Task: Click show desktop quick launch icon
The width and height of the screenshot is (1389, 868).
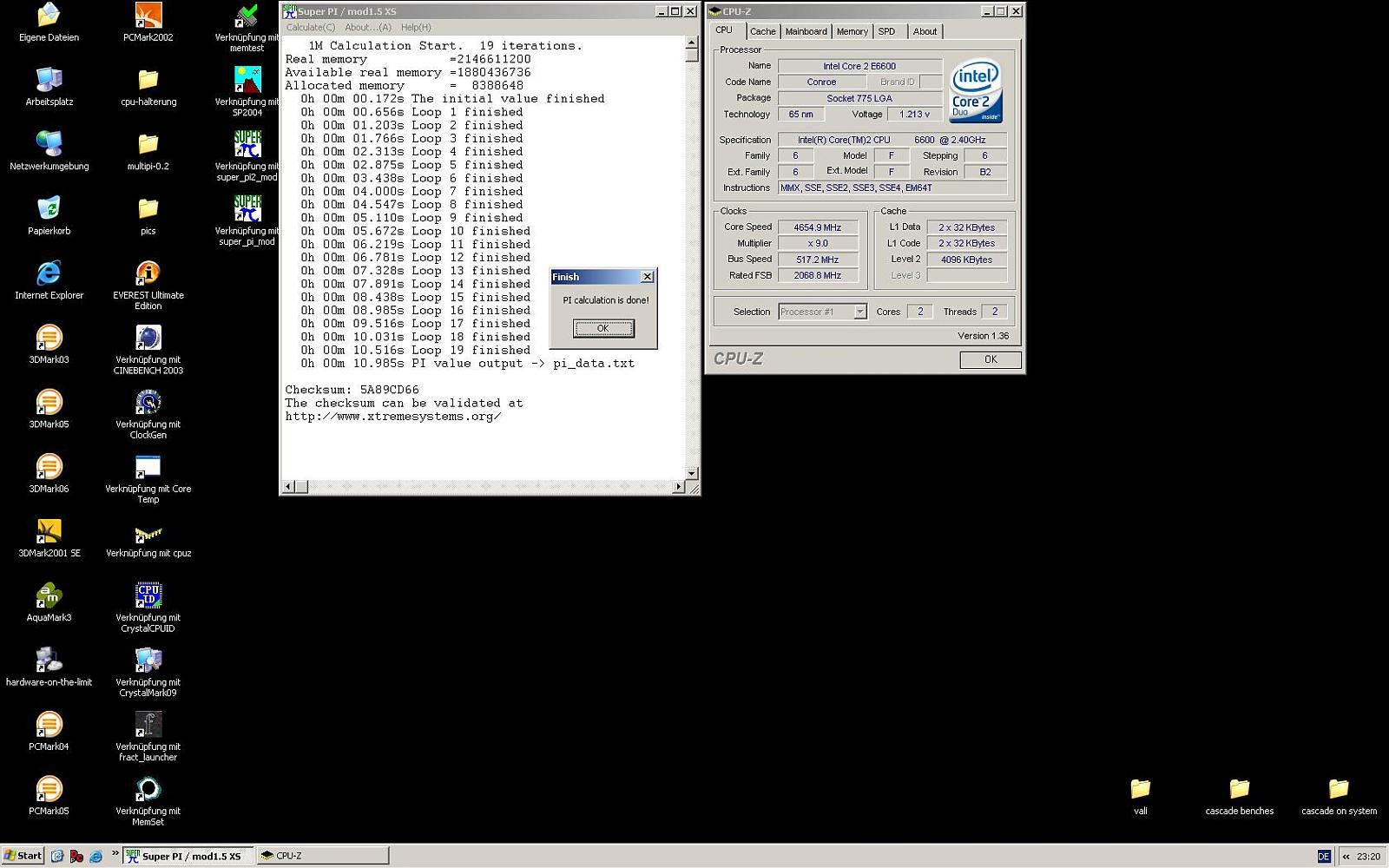Action: click(x=57, y=856)
